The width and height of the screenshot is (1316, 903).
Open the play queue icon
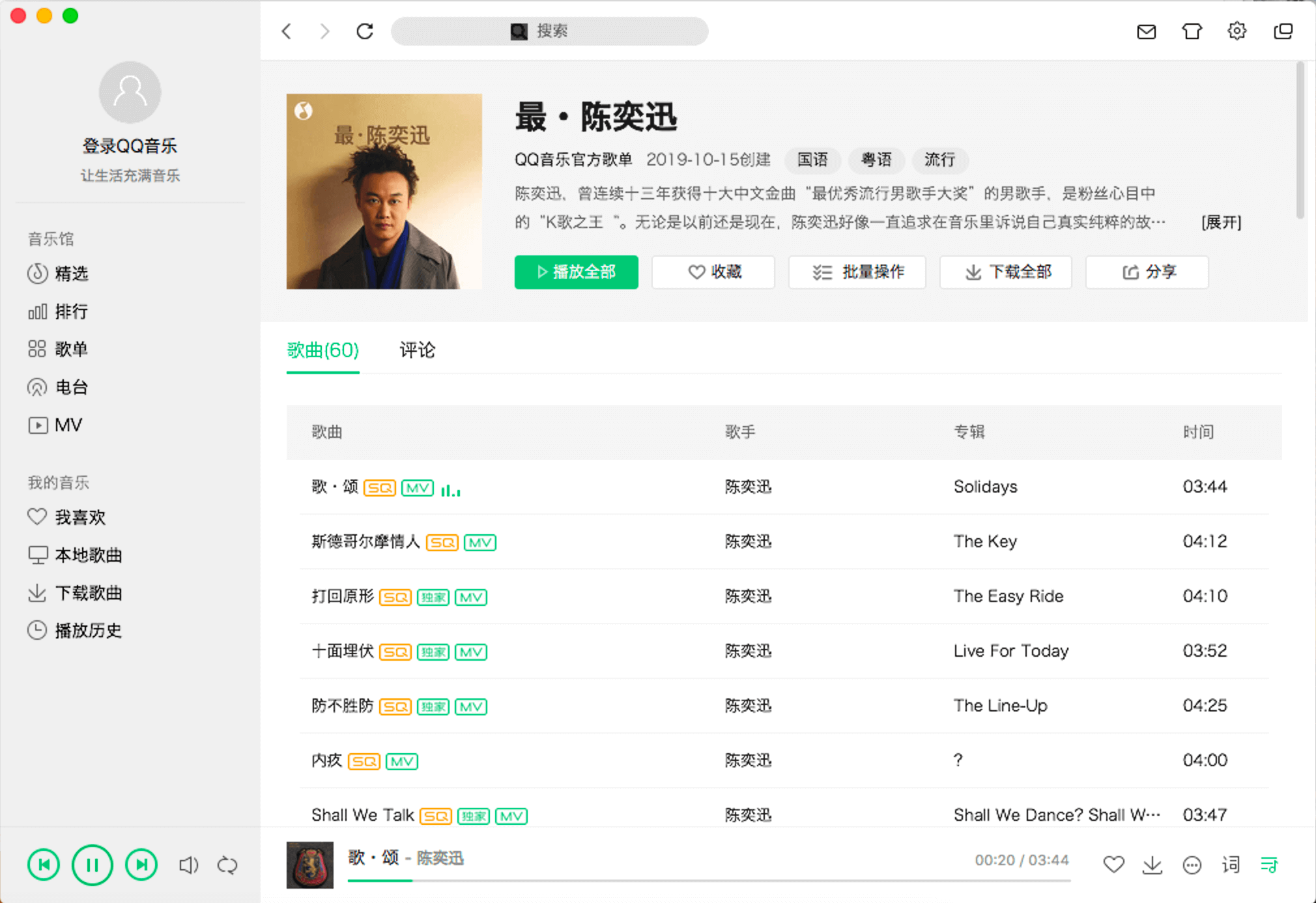tap(1269, 865)
